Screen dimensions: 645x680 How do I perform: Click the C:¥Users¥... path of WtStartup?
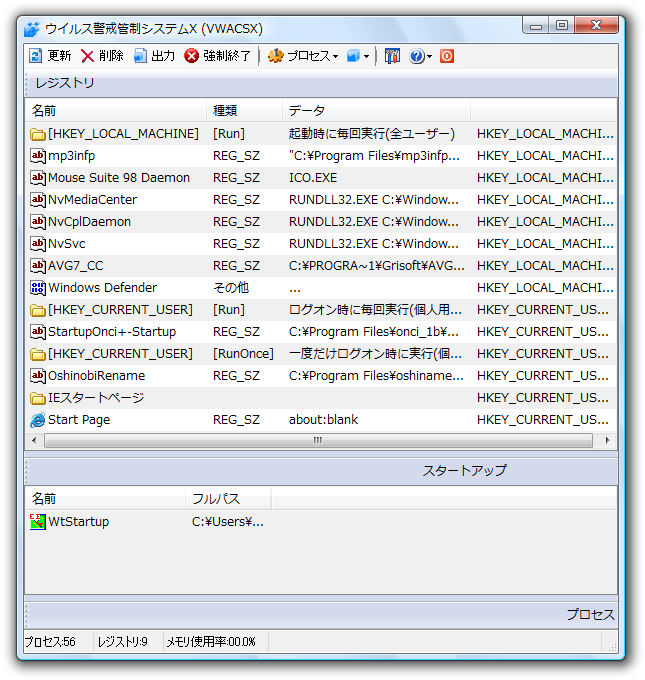pos(228,522)
